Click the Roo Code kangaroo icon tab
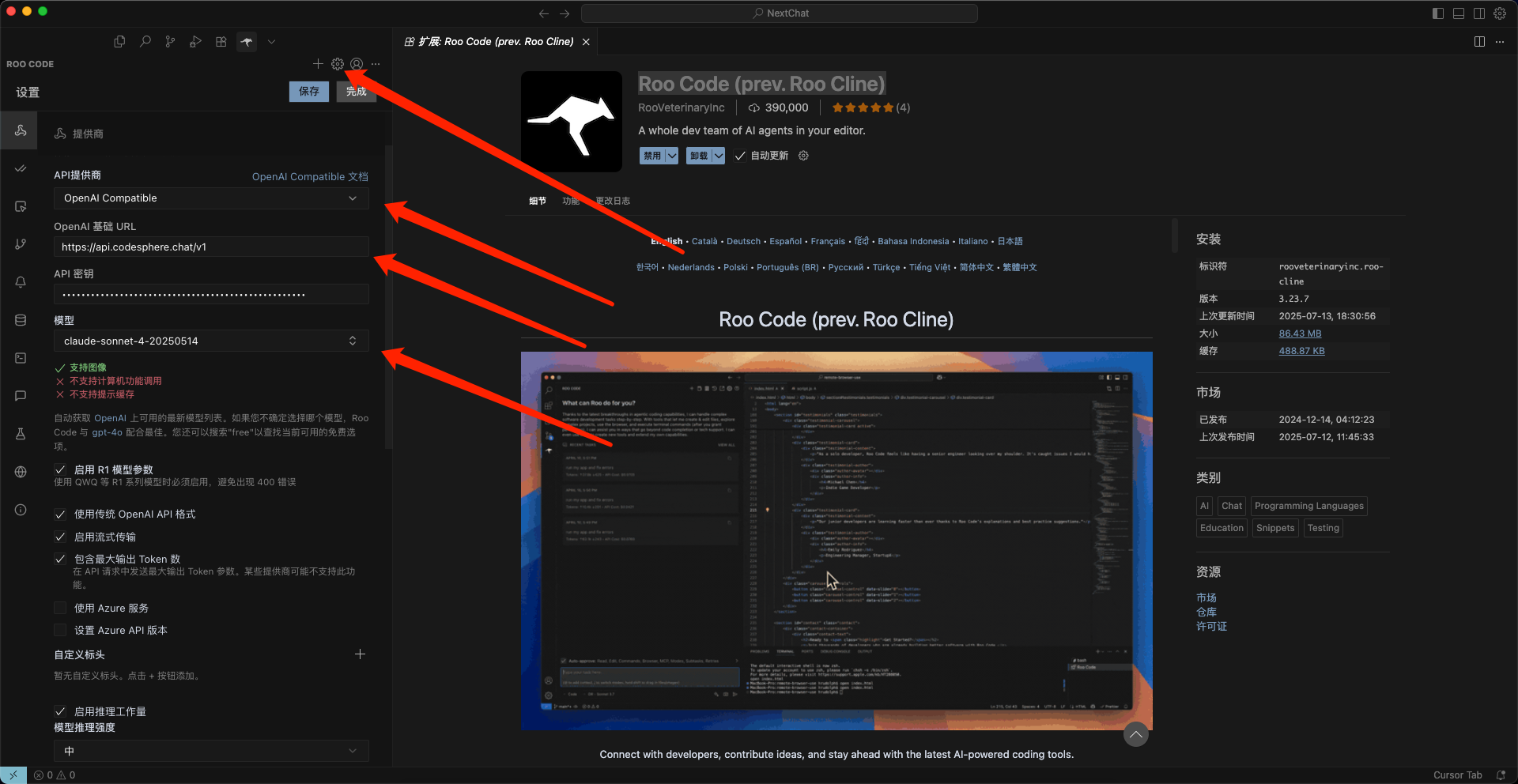Image resolution: width=1518 pixels, height=784 pixels. [247, 42]
